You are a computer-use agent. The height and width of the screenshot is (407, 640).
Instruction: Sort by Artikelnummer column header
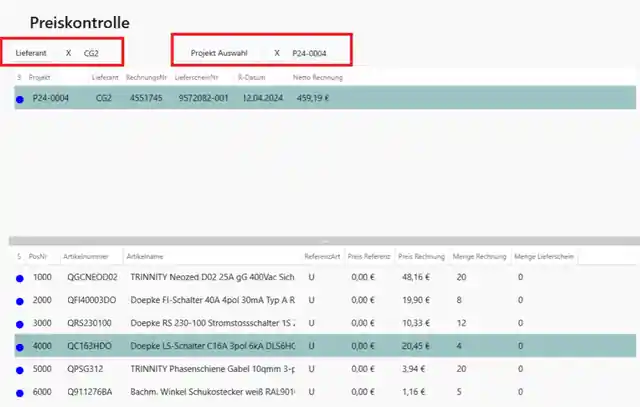click(86, 256)
